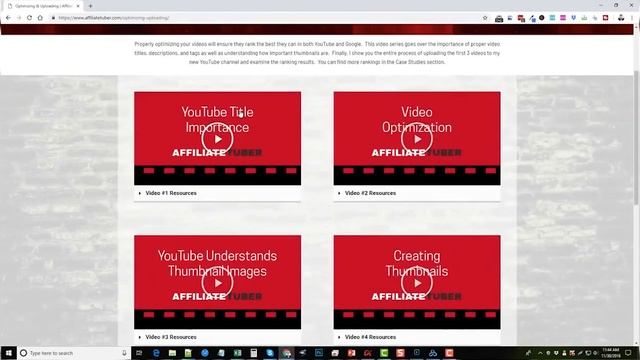Viewport: 640px width, 360px height.
Task: Open Calculator from the taskbar
Action: coord(253,353)
